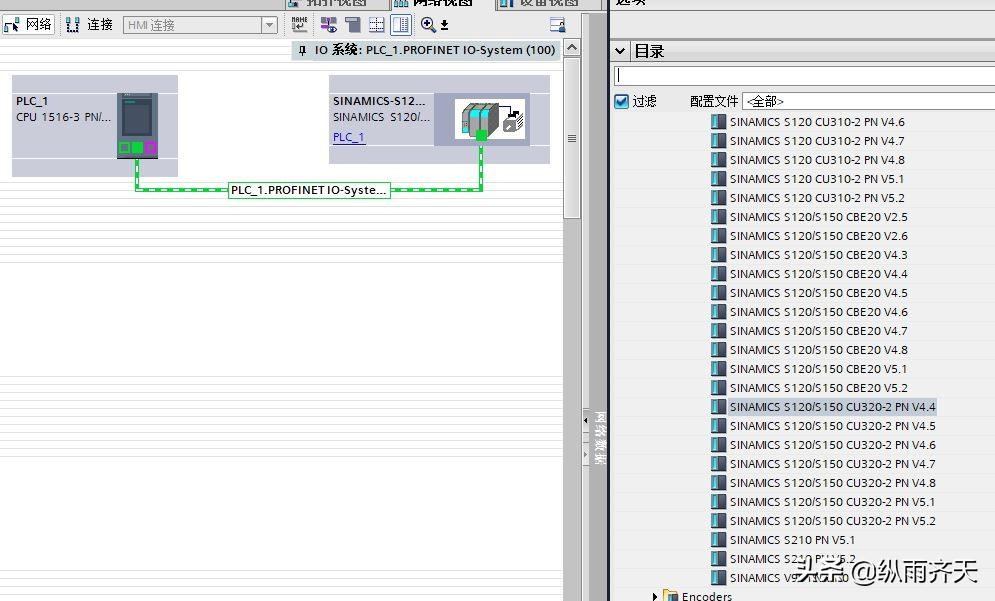Viewport: 995px width, 601px height.
Task: Switch to the 网络视图 tab
Action: [x=442, y=3]
